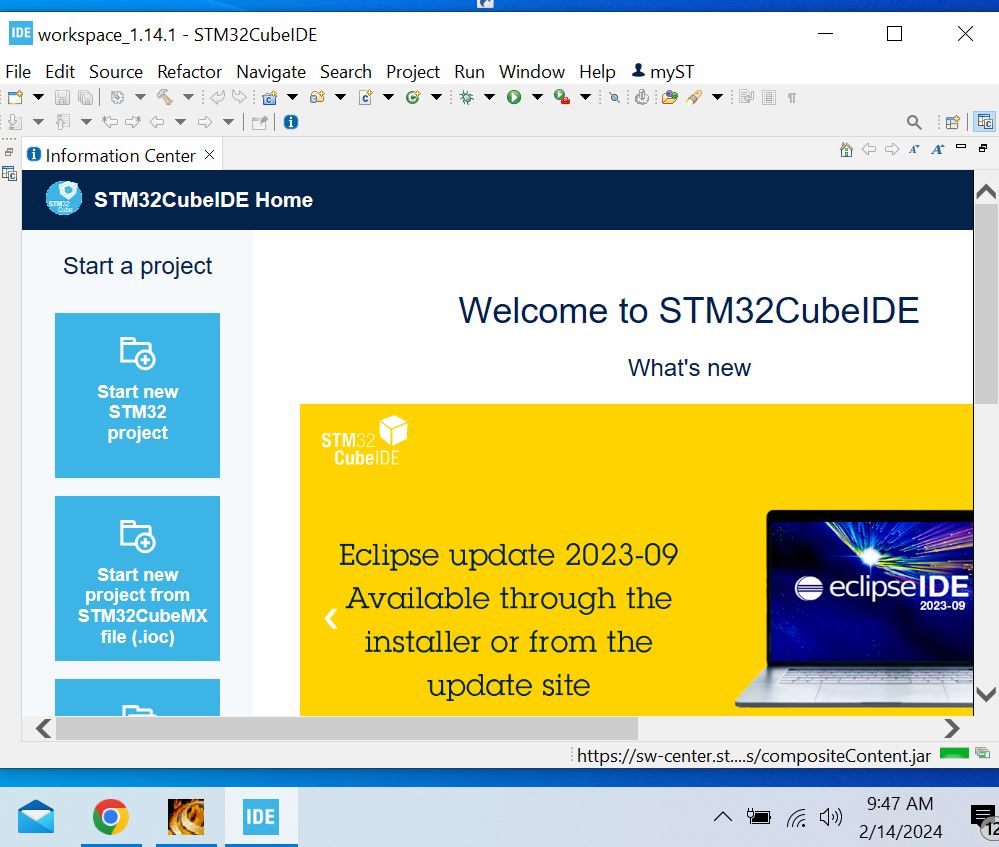This screenshot has height=847, width=999.
Task: Open dropdown next to Debug bug icon
Action: coord(489,98)
